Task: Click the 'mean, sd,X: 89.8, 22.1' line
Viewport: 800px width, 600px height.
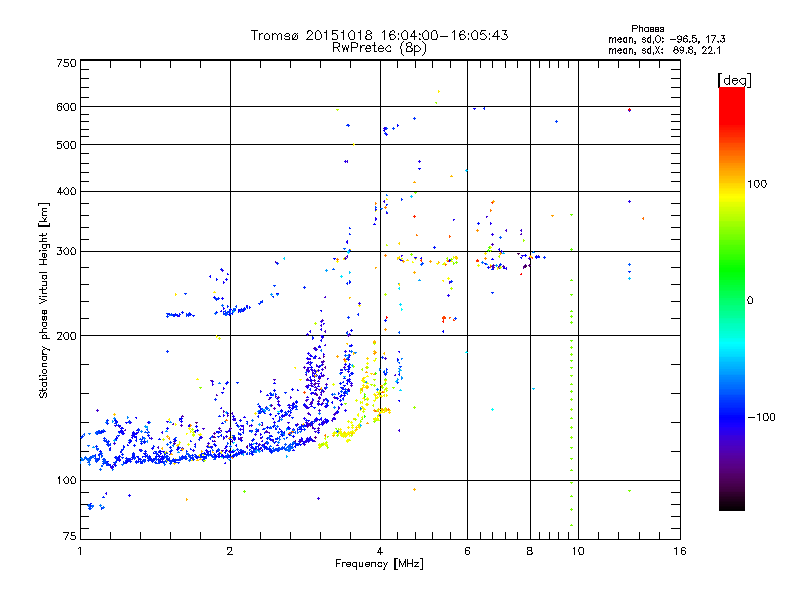Action: click(664, 51)
